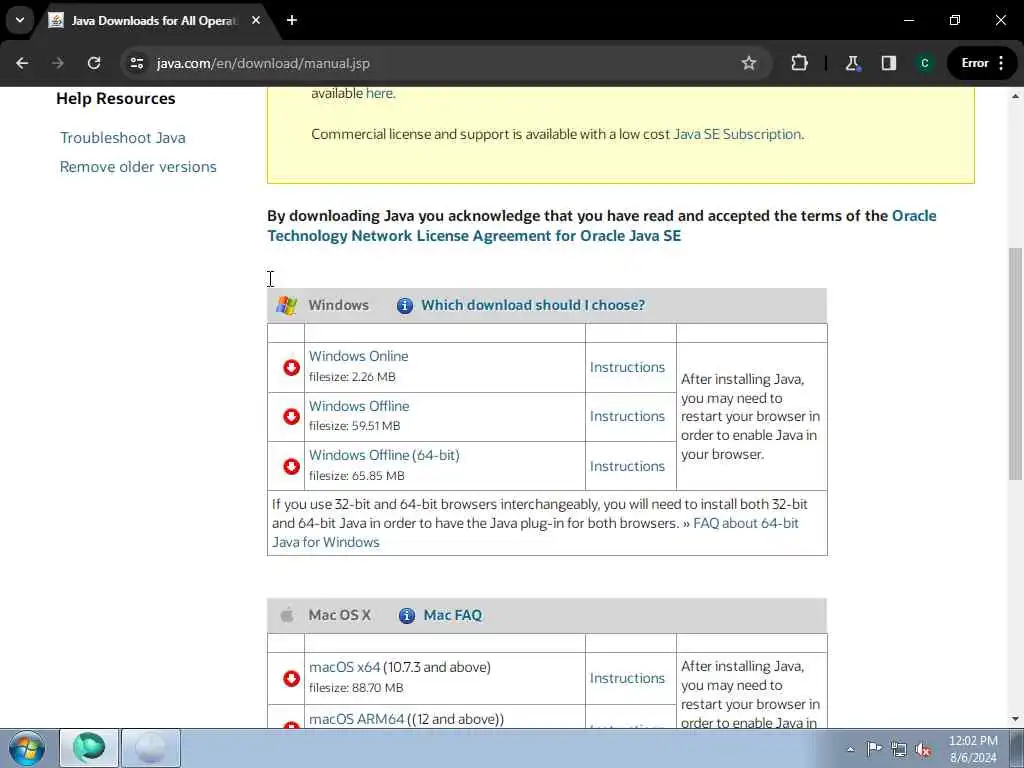Image resolution: width=1024 pixels, height=768 pixels.
Task: Click the Windows Online red download icon
Action: click(291, 368)
